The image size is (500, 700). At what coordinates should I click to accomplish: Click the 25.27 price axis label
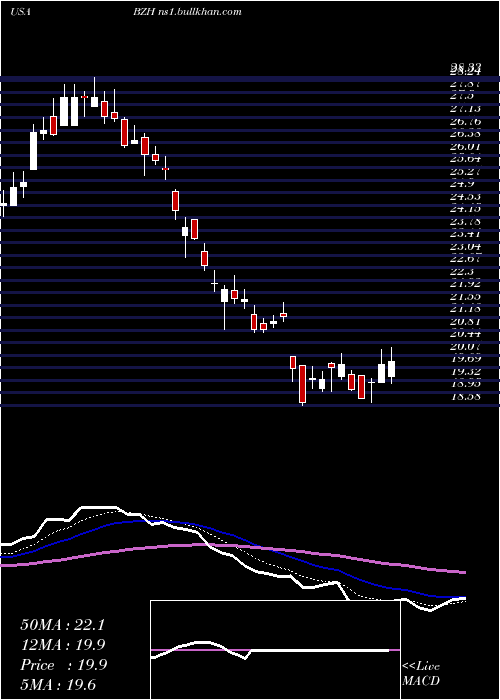(465, 171)
